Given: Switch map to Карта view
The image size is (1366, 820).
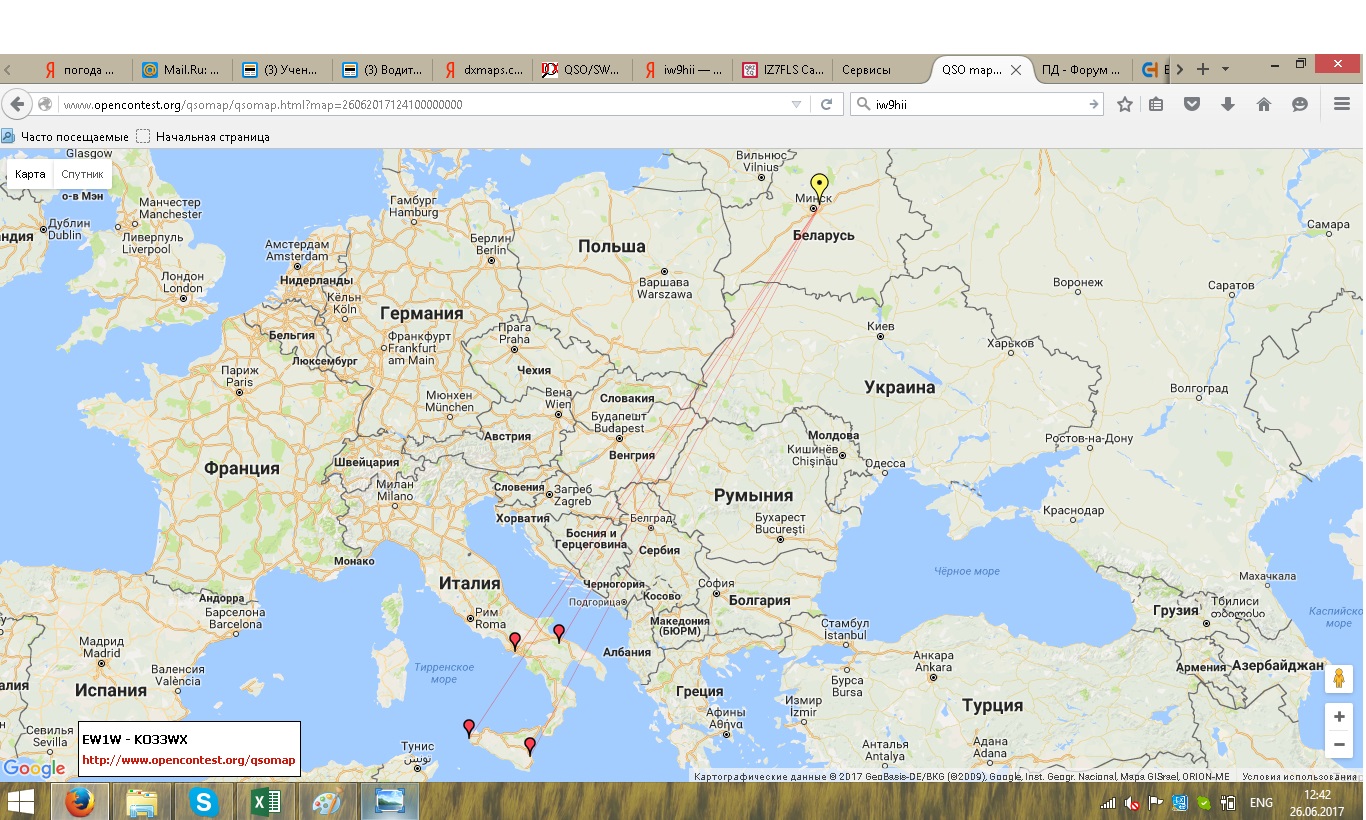Looking at the screenshot, I should pyautogui.click(x=30, y=174).
